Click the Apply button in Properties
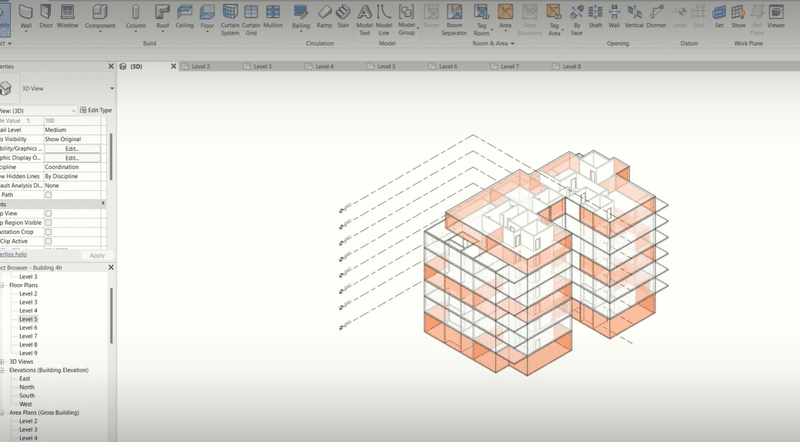Viewport: 800px width, 442px height. click(97, 255)
